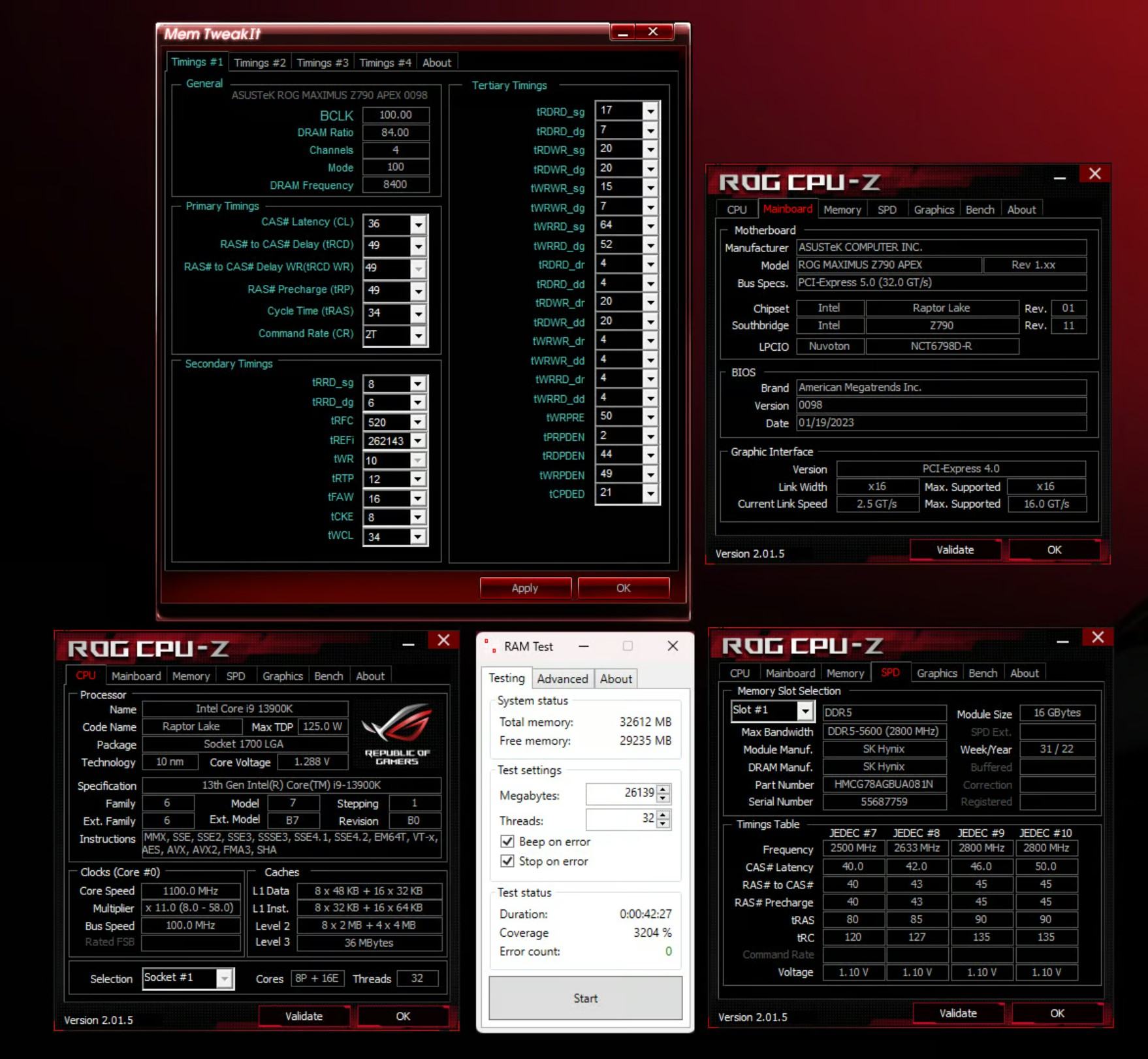Screen dimensions: 1148x1059
Task: Click OK in the CPU-Z CPU window
Action: [x=403, y=1016]
